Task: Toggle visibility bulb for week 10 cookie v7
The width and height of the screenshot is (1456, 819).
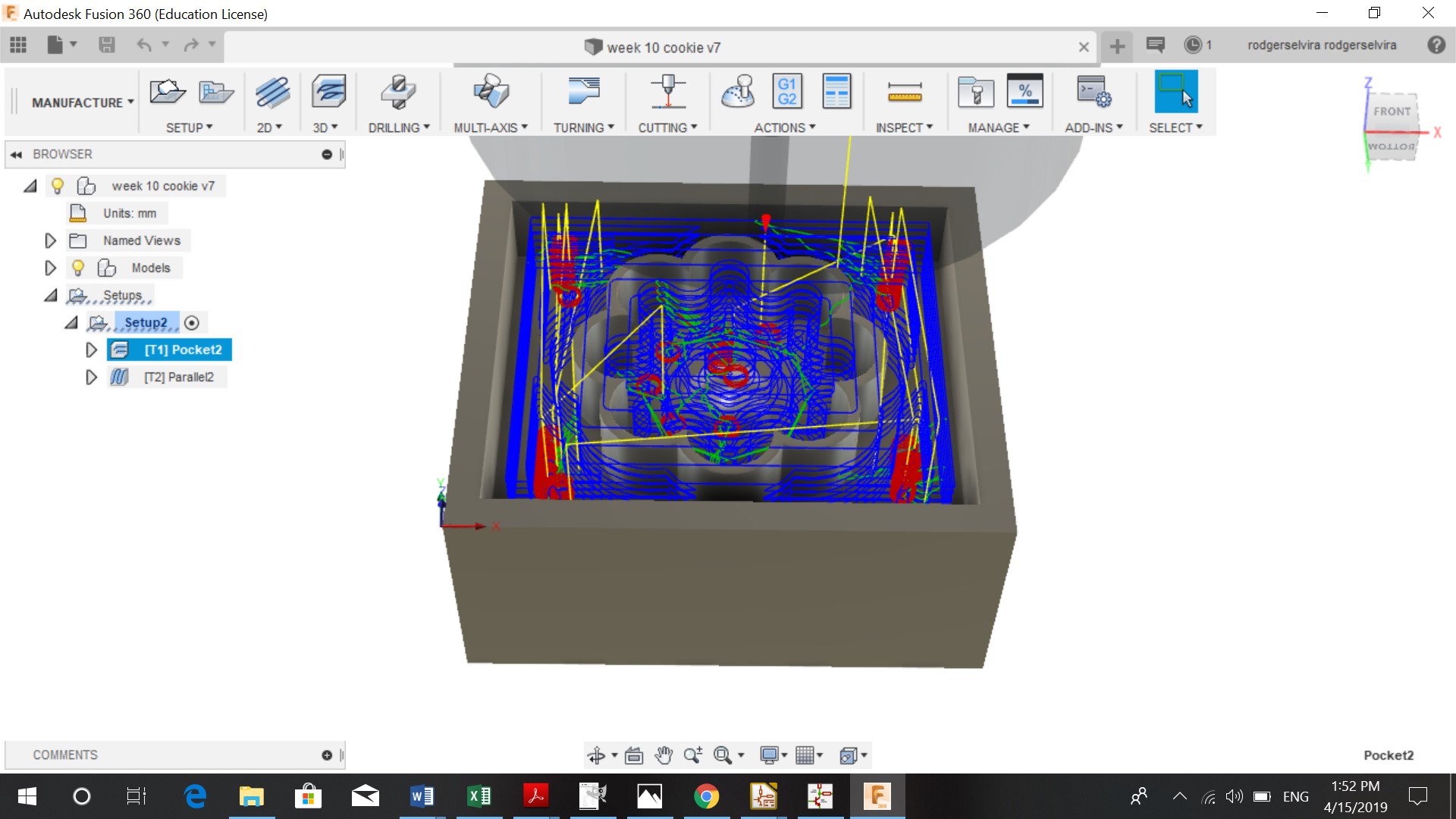Action: click(x=57, y=186)
